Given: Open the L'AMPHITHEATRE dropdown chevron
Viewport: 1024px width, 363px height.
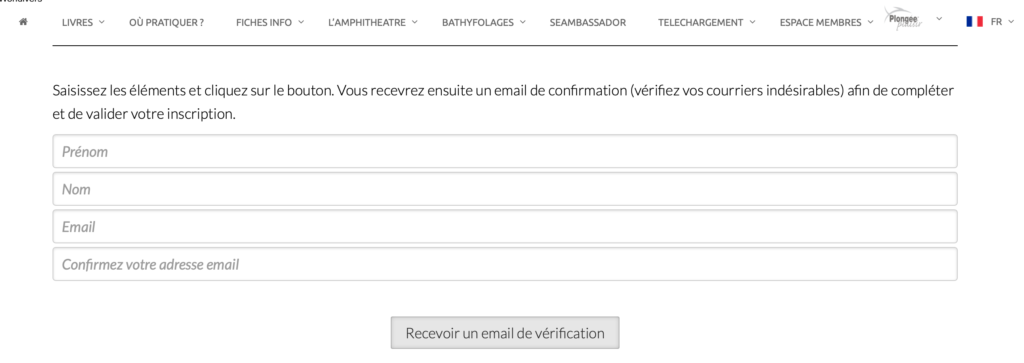Looking at the screenshot, I should 415,22.
